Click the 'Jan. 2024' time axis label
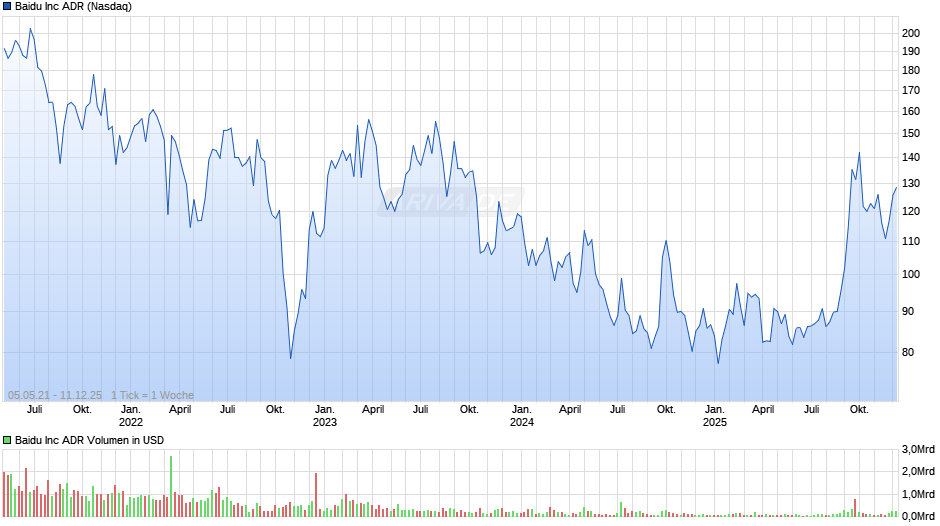 522,416
